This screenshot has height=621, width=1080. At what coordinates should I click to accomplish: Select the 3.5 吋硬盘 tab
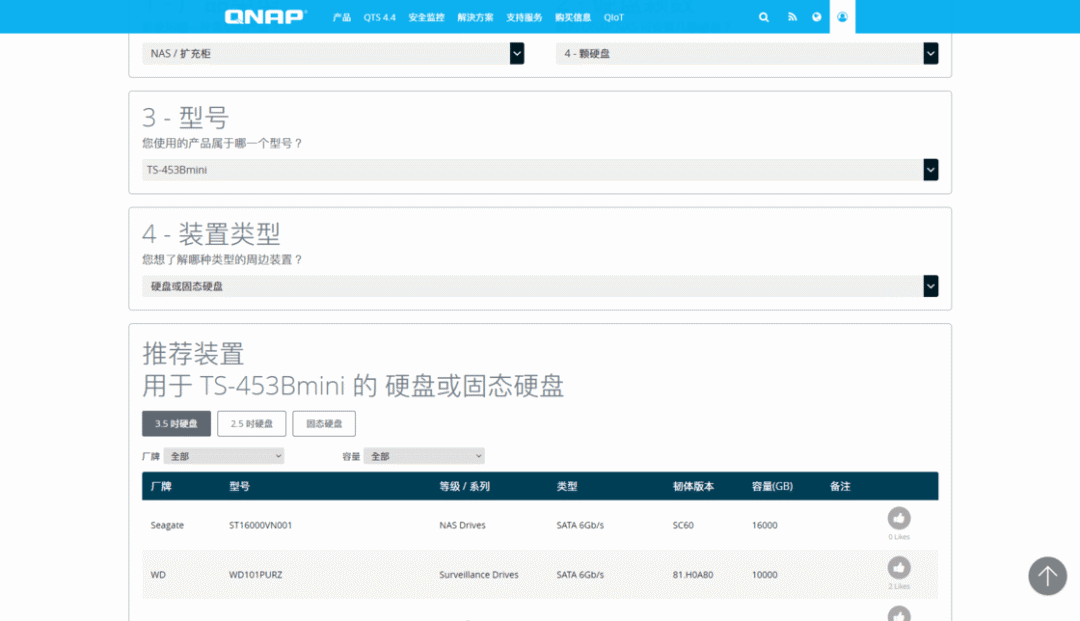176,423
